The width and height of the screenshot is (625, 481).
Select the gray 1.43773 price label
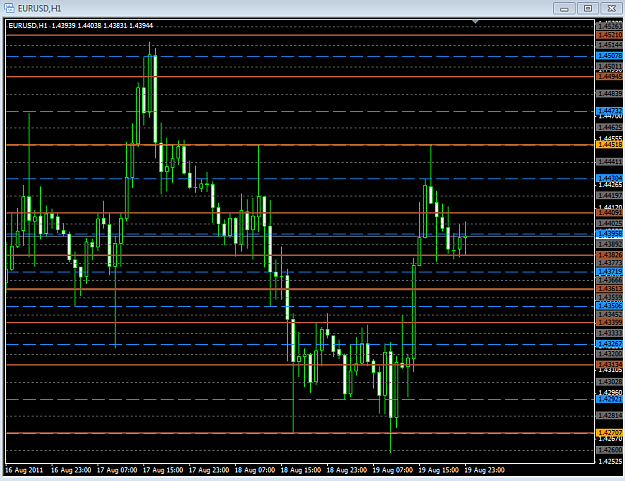pyautogui.click(x=610, y=263)
